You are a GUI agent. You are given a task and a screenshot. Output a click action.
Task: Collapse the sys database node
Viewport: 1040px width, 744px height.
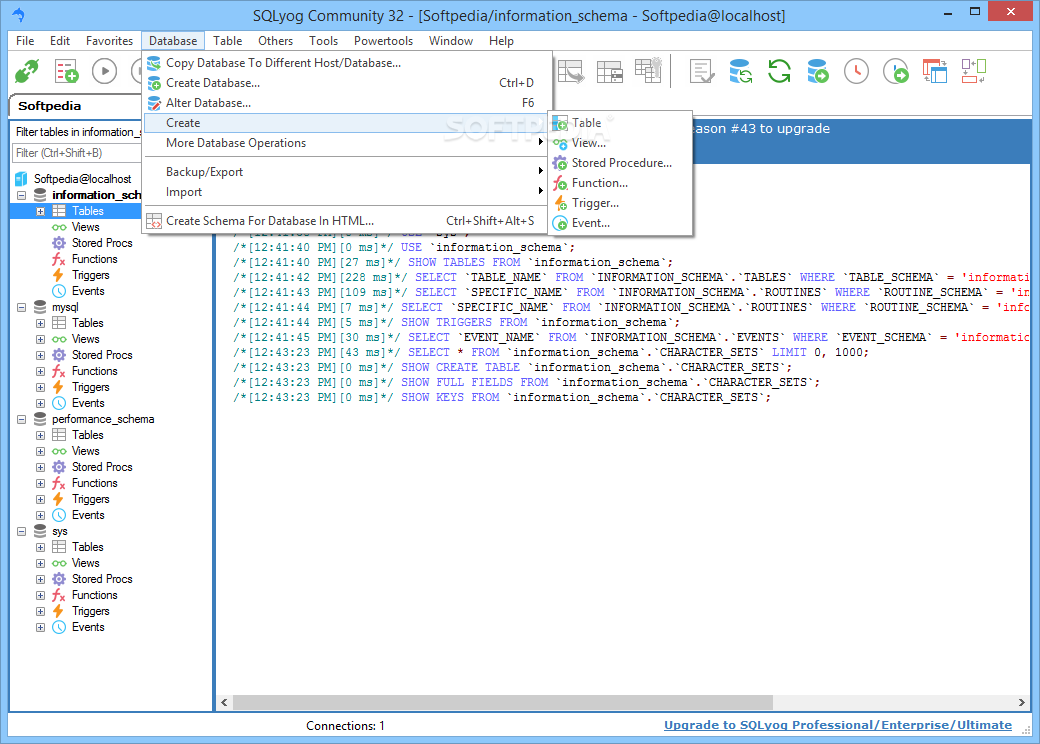(x=22, y=532)
